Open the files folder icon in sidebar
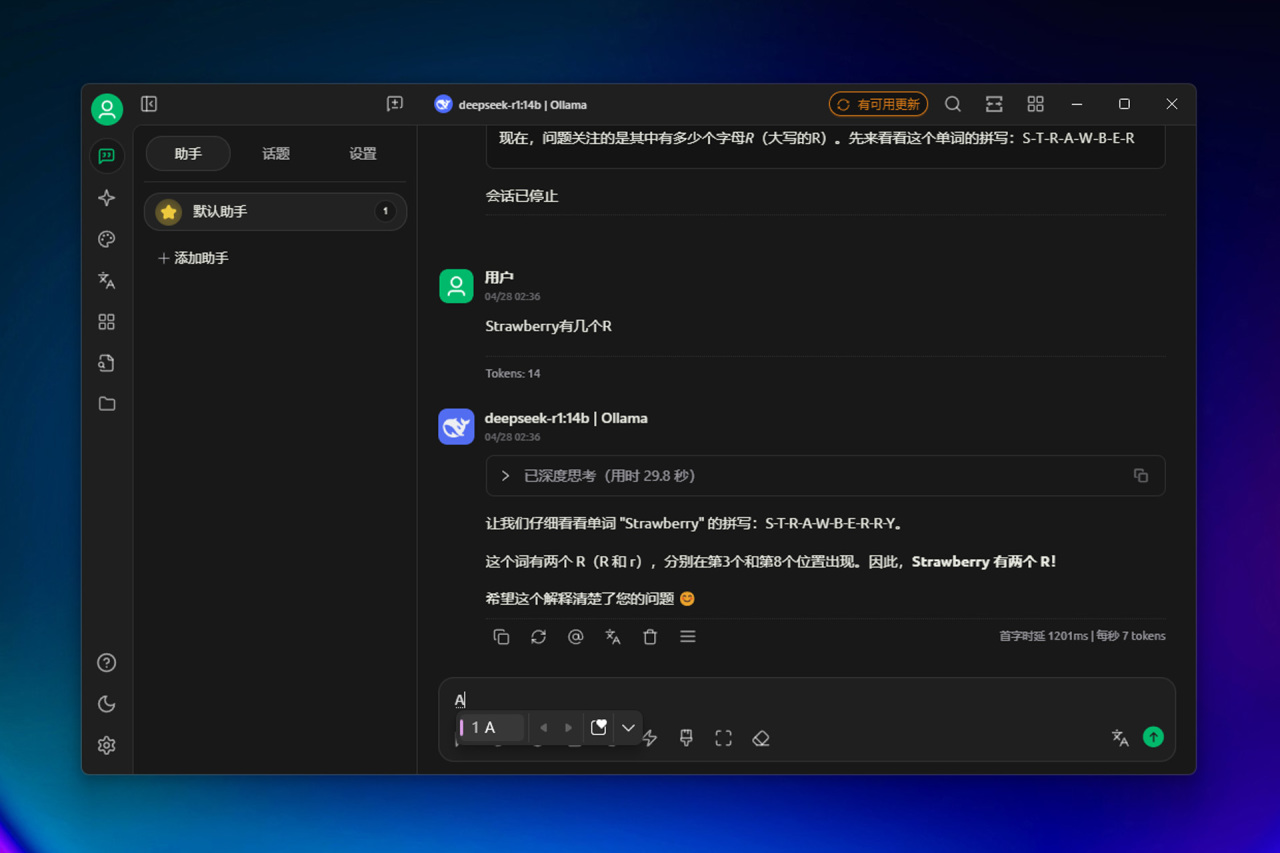This screenshot has width=1280, height=853. (107, 404)
